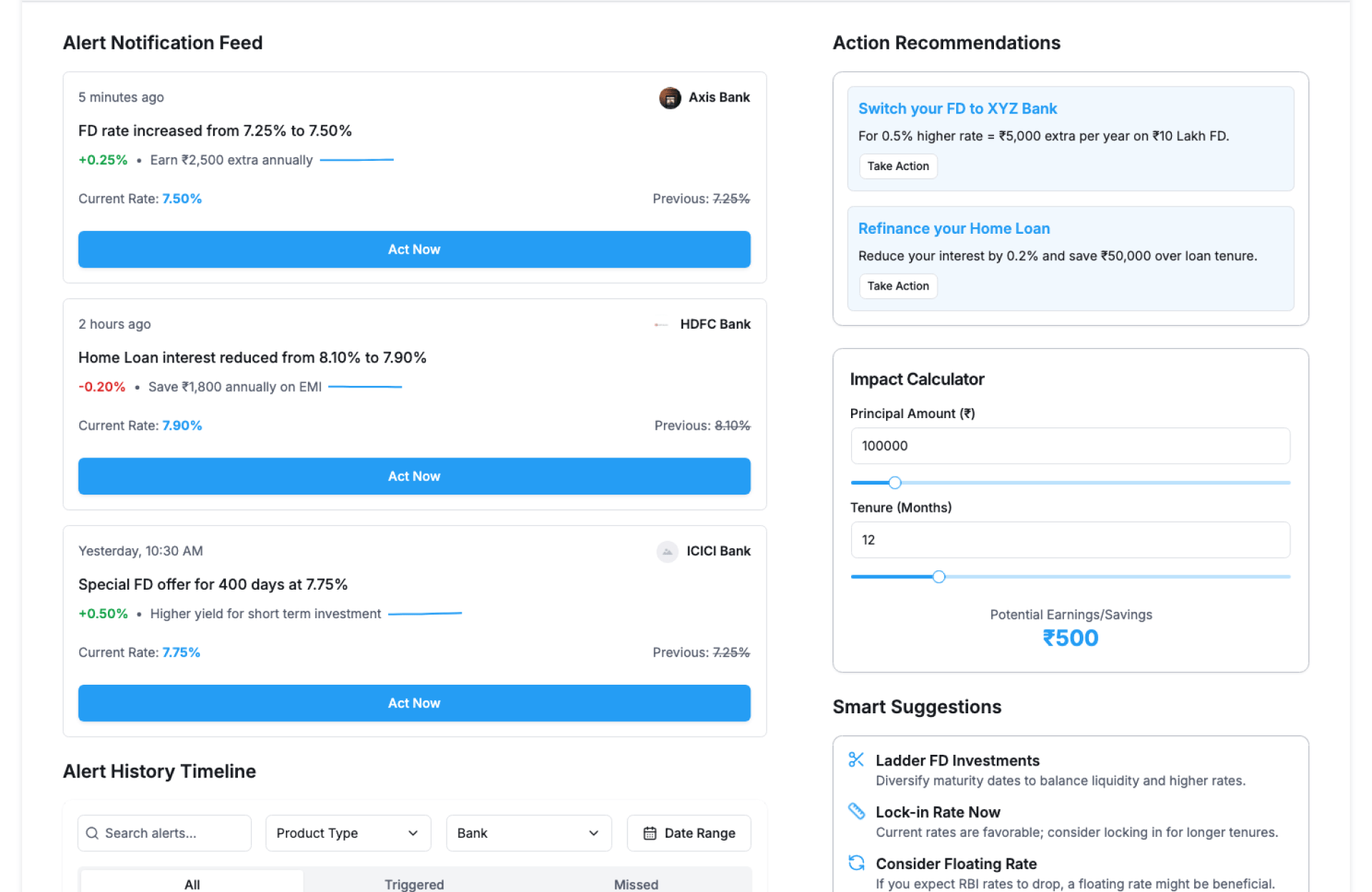Select the Missed tab
The image size is (1372, 892).
[635, 883]
